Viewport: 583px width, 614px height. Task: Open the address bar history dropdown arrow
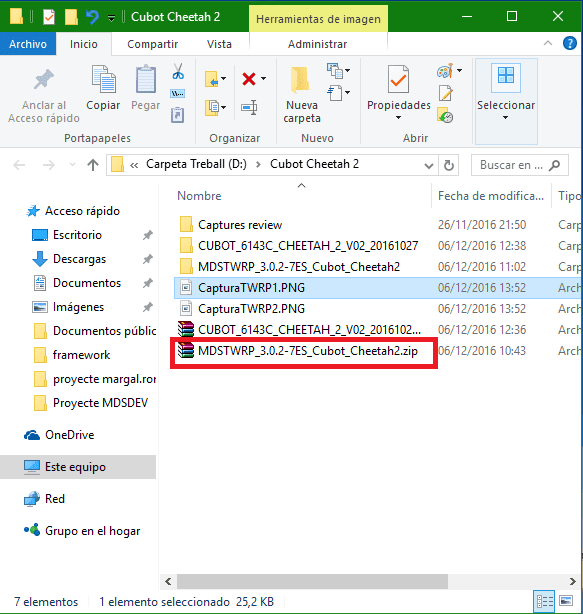click(x=429, y=166)
